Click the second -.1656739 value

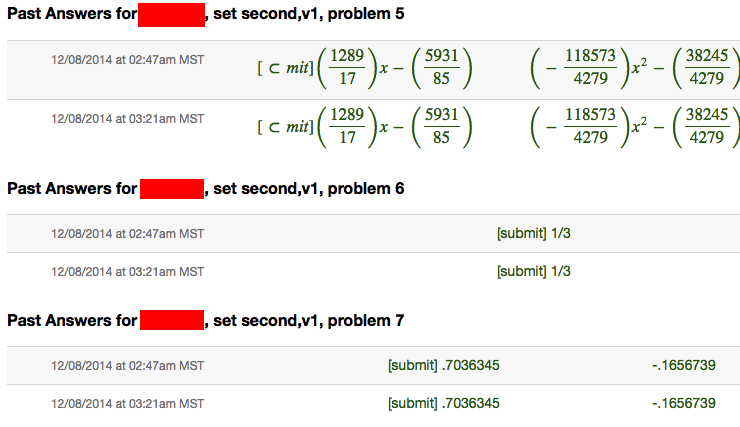[x=684, y=403]
